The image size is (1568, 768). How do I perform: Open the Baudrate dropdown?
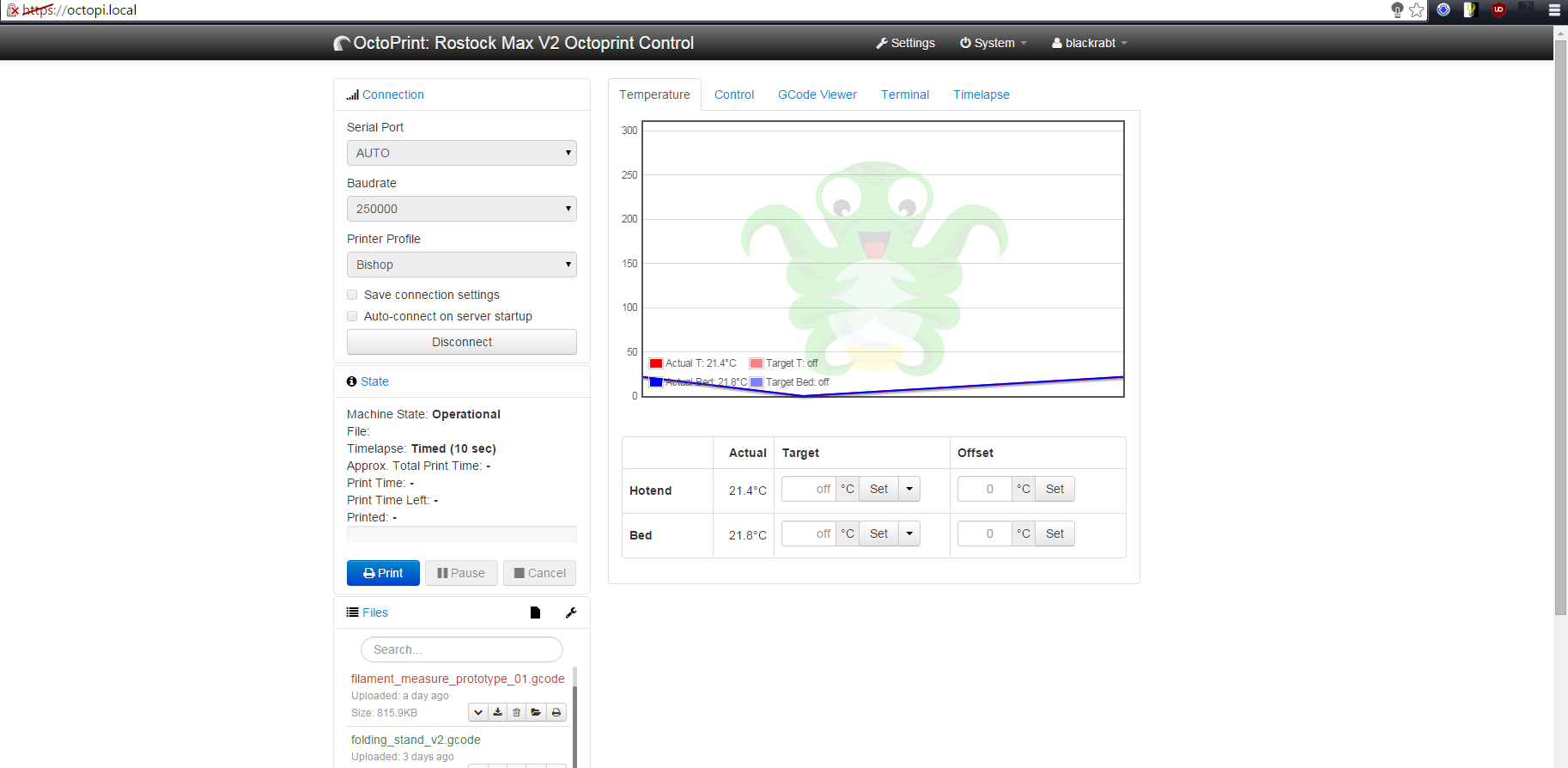[x=461, y=209]
